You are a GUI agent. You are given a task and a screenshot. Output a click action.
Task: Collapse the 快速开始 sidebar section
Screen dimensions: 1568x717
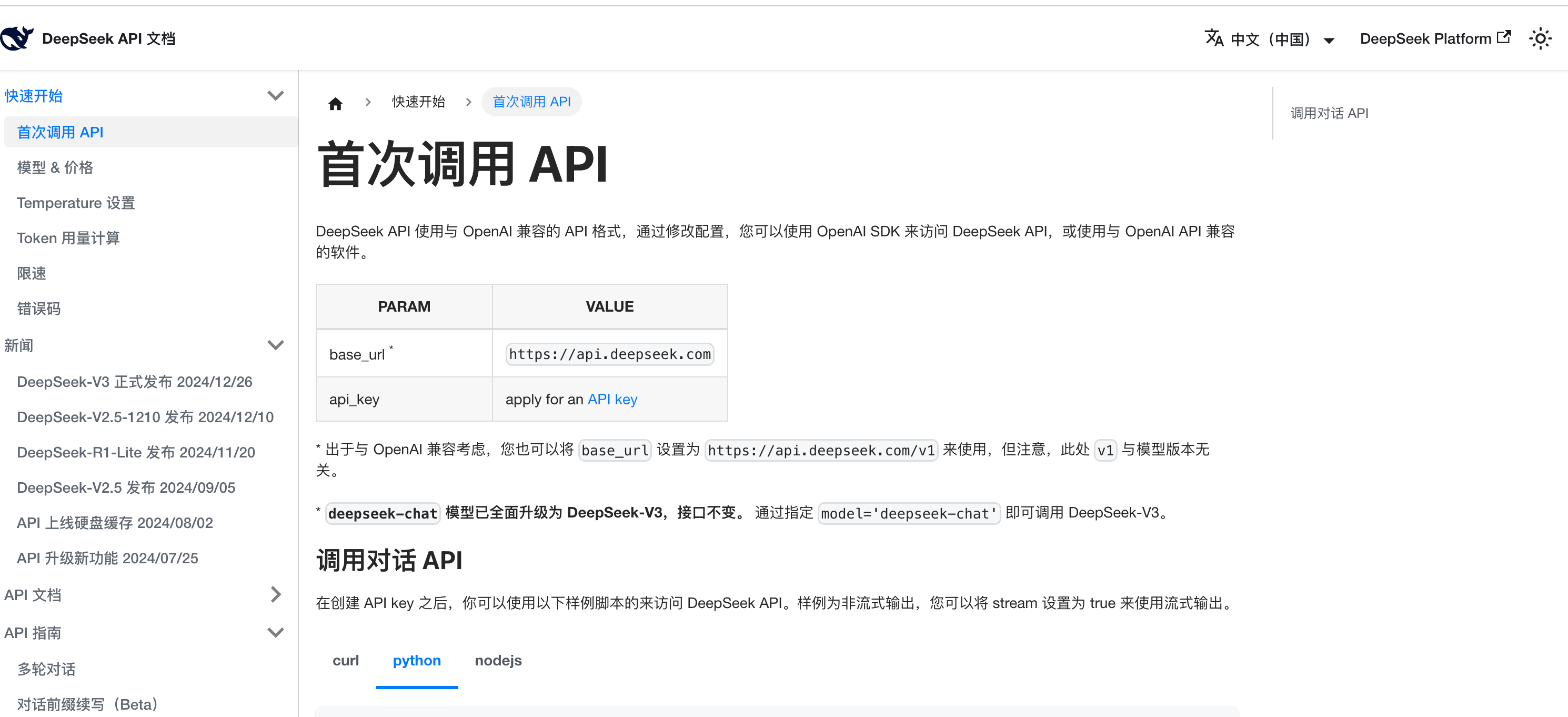coord(275,95)
